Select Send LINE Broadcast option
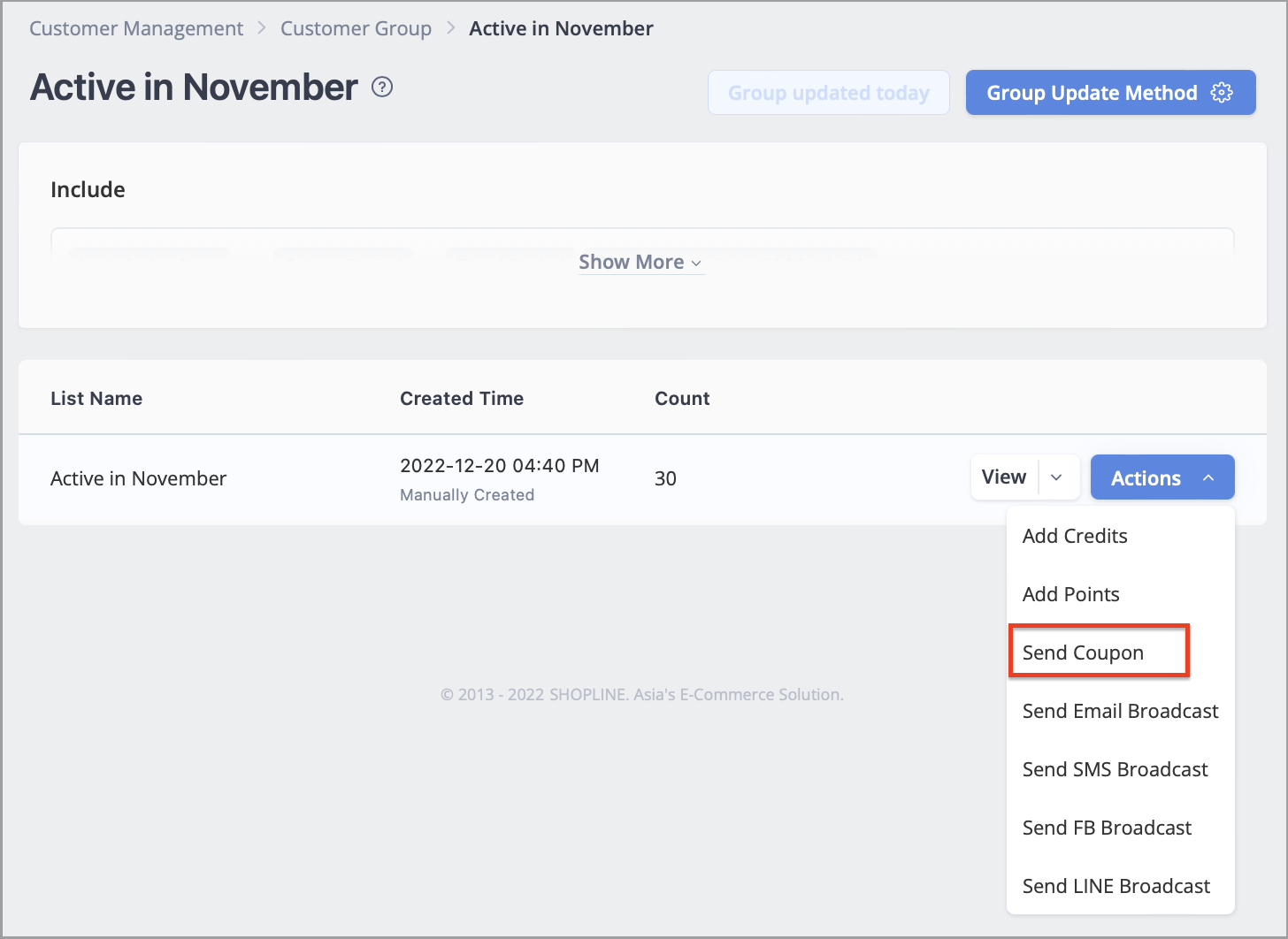The height and width of the screenshot is (939, 1288). [1120, 886]
